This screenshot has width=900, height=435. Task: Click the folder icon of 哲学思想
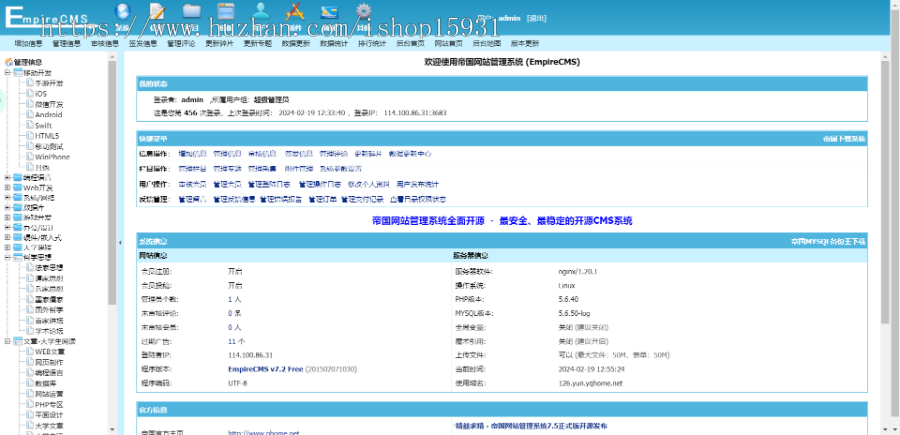(x=18, y=257)
